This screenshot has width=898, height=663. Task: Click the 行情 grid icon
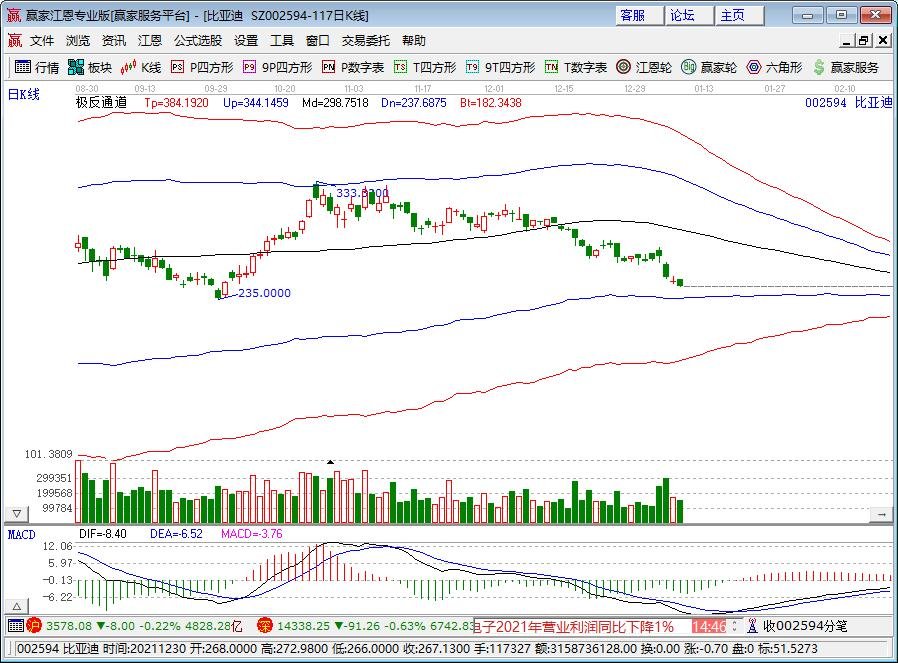[x=23, y=67]
